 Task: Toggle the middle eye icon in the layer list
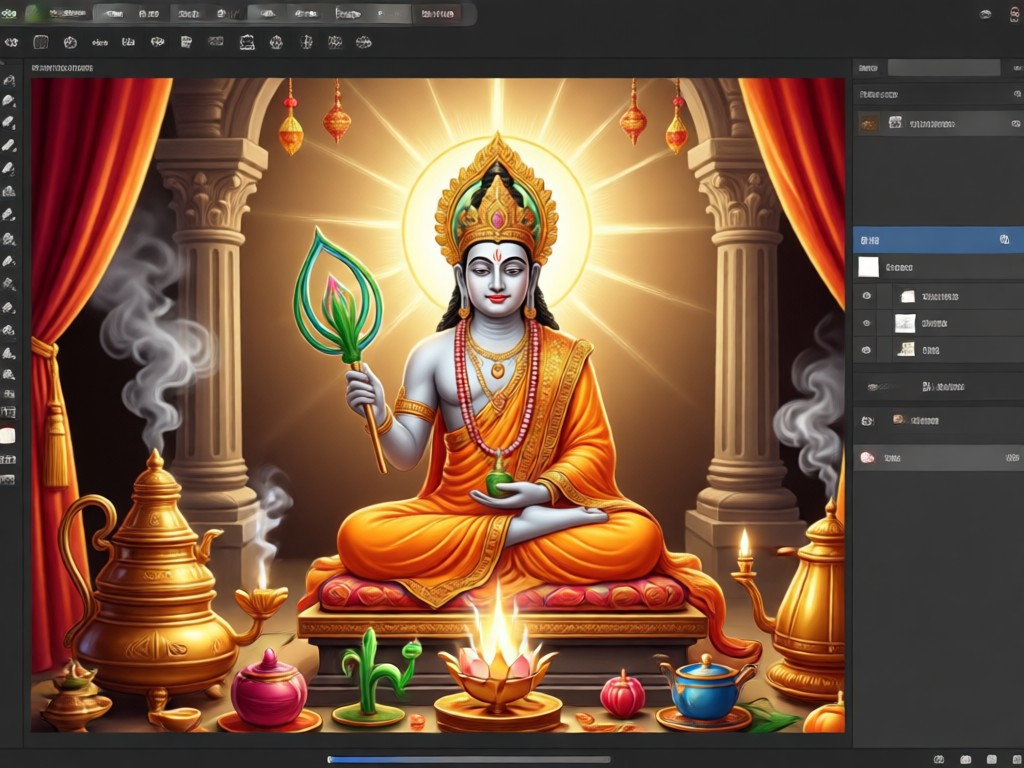coord(867,323)
